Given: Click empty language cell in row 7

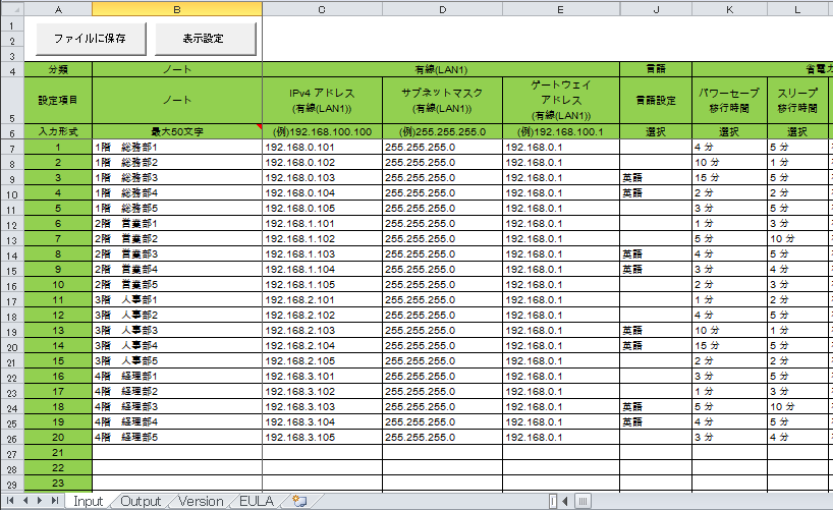Looking at the screenshot, I should [x=656, y=147].
